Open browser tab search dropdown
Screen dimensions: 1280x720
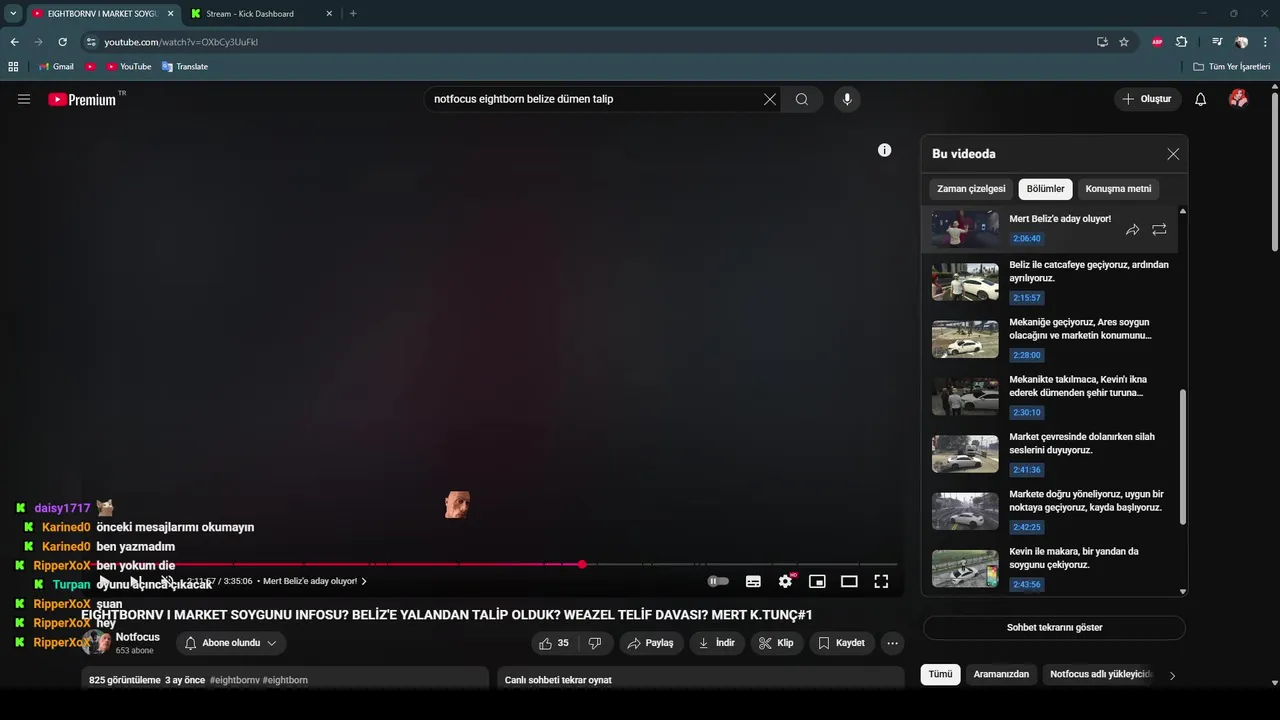click(13, 13)
